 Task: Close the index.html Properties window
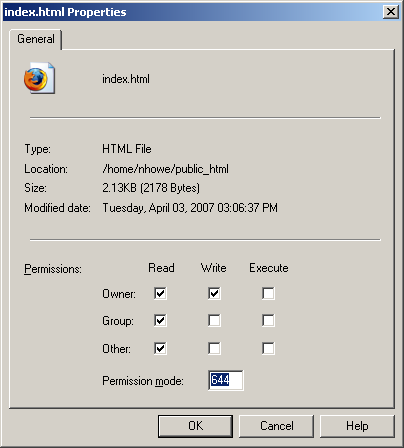[391, 12]
